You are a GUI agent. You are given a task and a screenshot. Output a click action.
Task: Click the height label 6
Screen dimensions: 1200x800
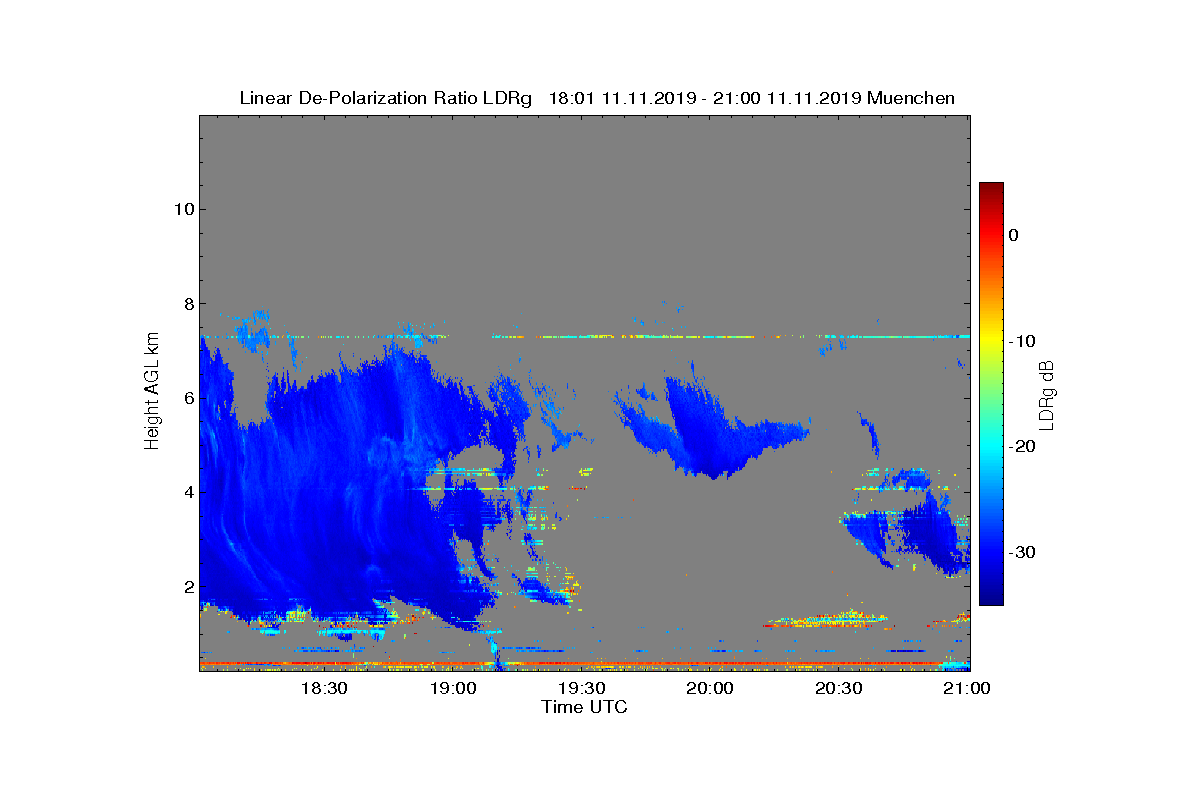click(x=187, y=398)
